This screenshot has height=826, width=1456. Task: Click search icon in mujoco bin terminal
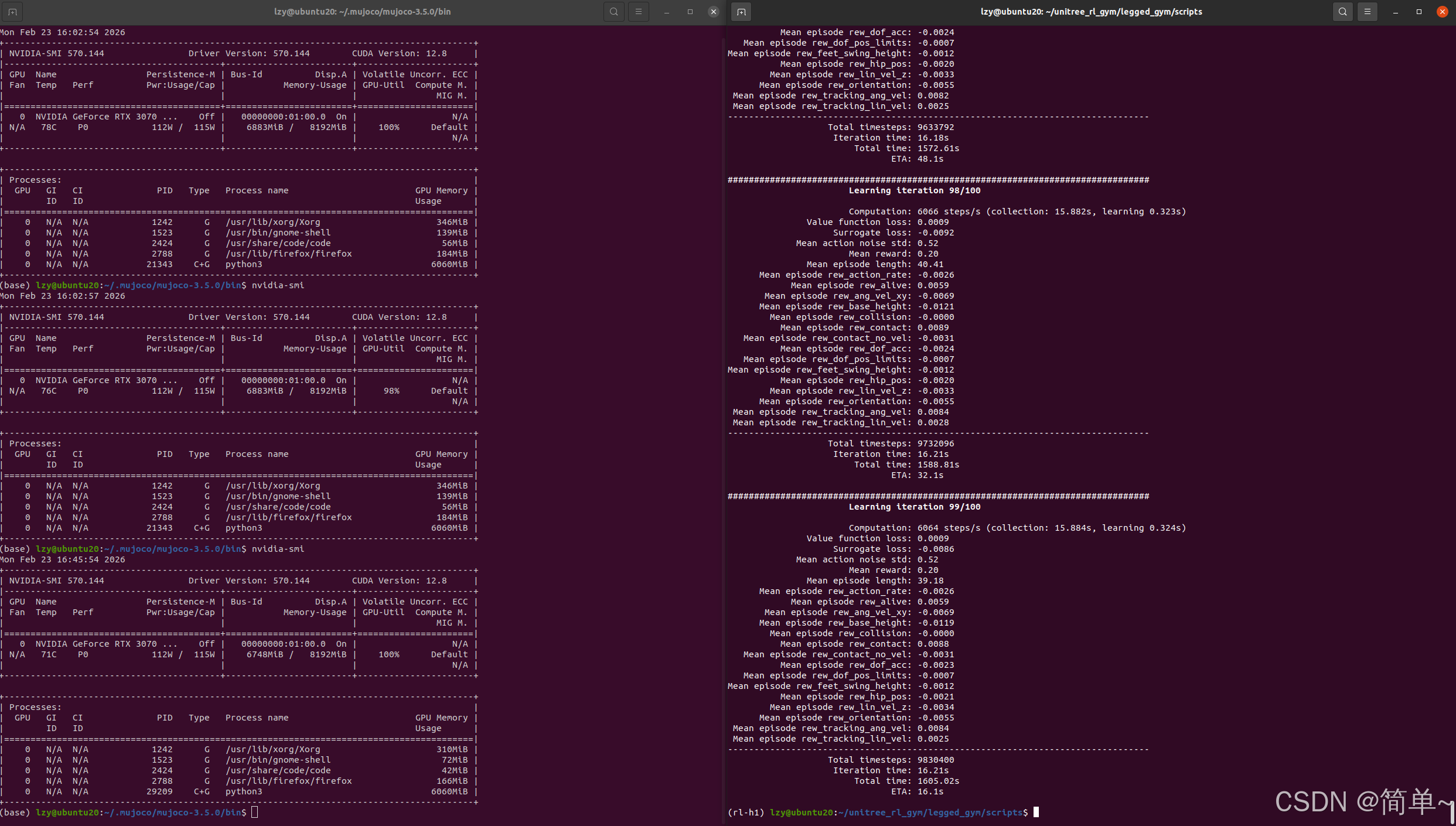click(613, 12)
